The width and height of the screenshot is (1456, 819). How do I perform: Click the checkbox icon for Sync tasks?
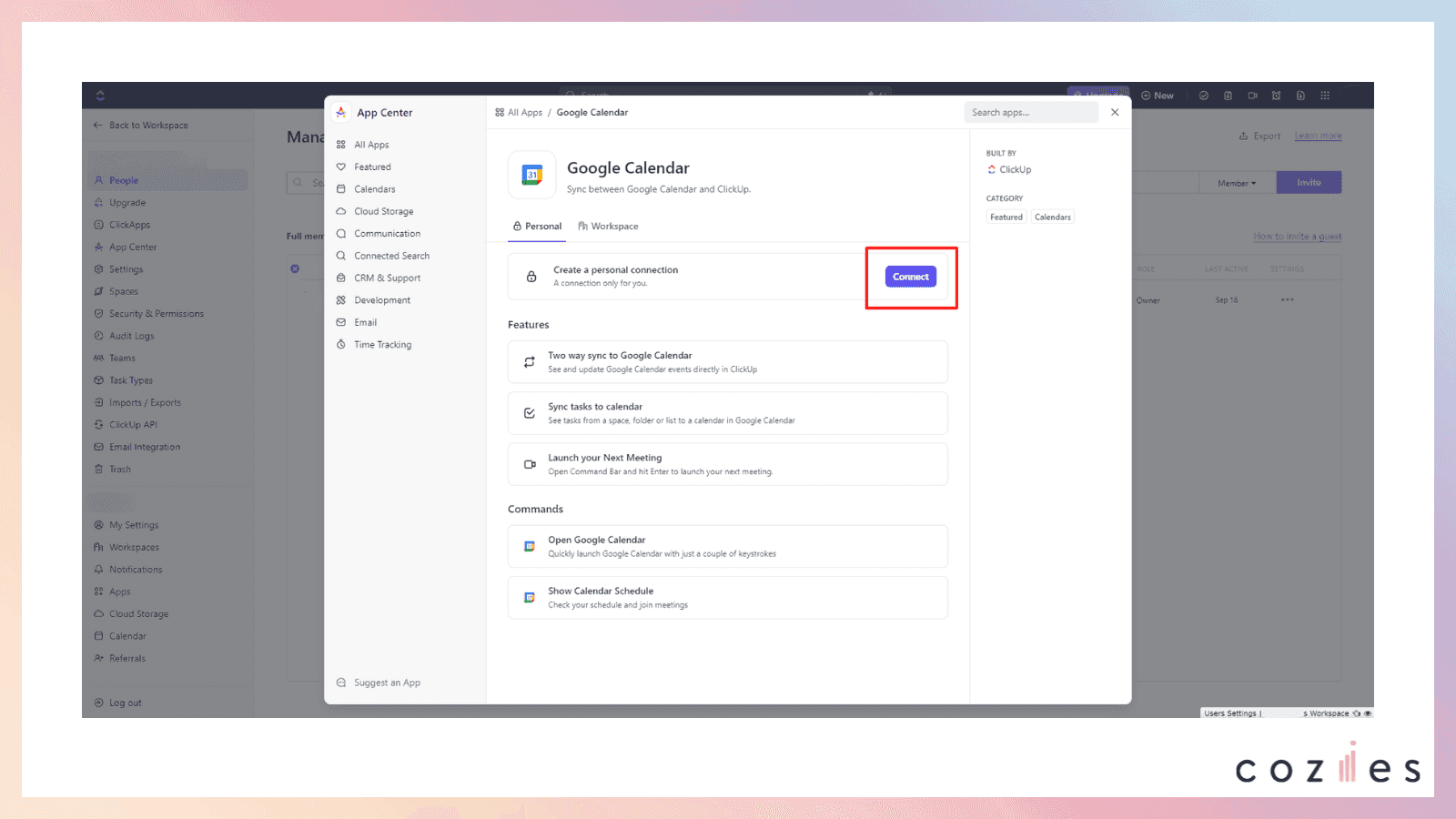click(x=530, y=413)
